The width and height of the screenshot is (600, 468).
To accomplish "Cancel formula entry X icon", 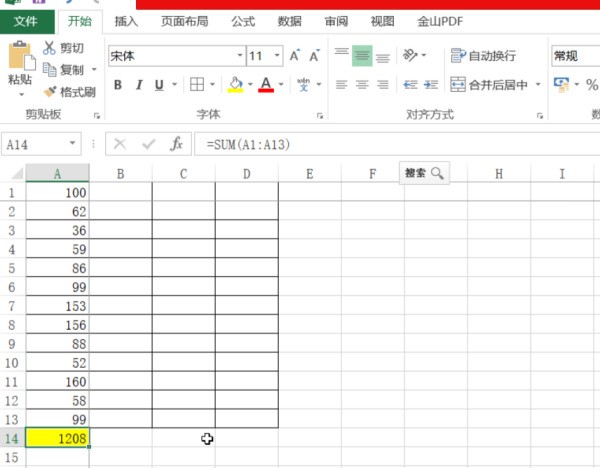I will [120, 144].
